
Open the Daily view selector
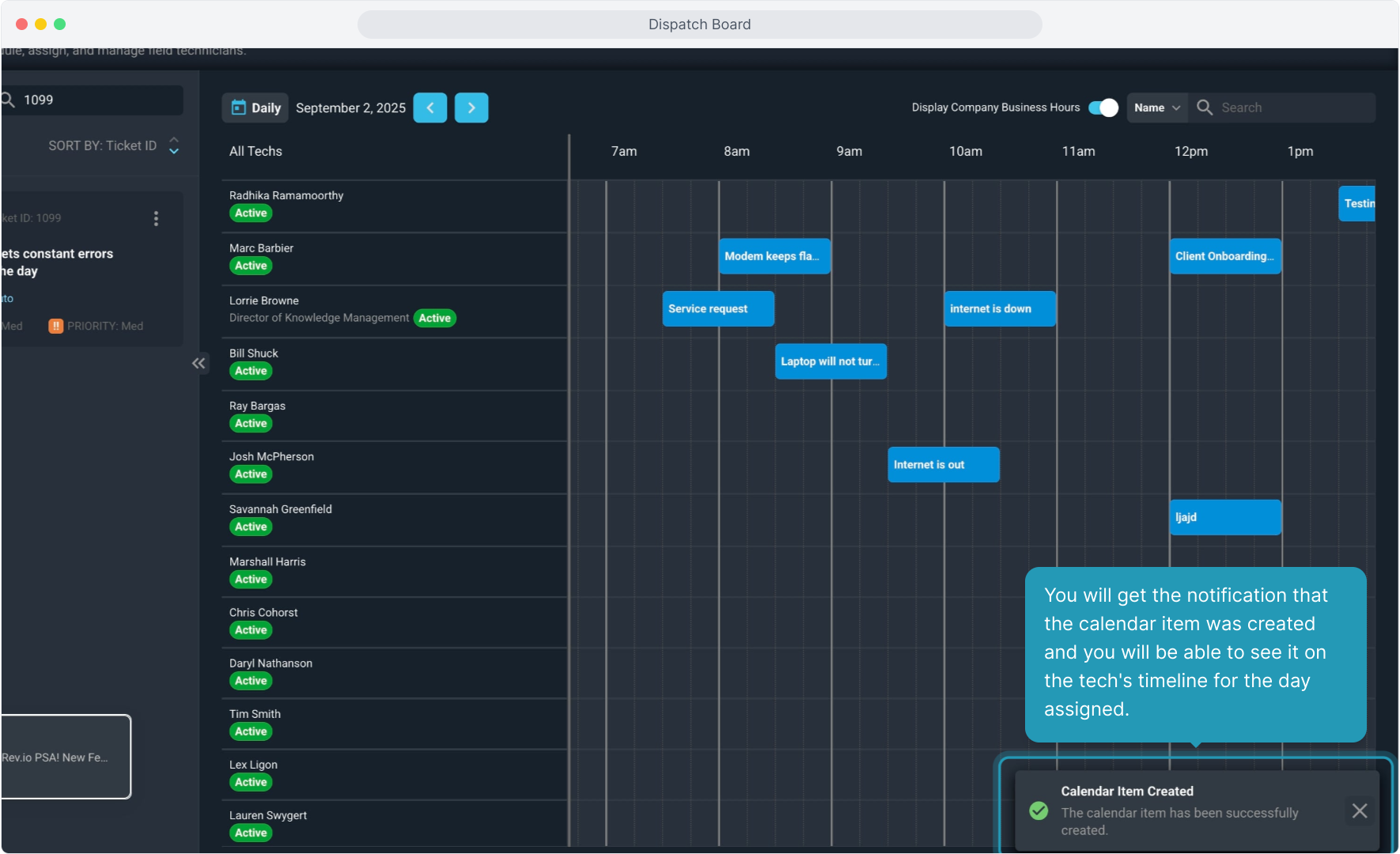(x=255, y=108)
